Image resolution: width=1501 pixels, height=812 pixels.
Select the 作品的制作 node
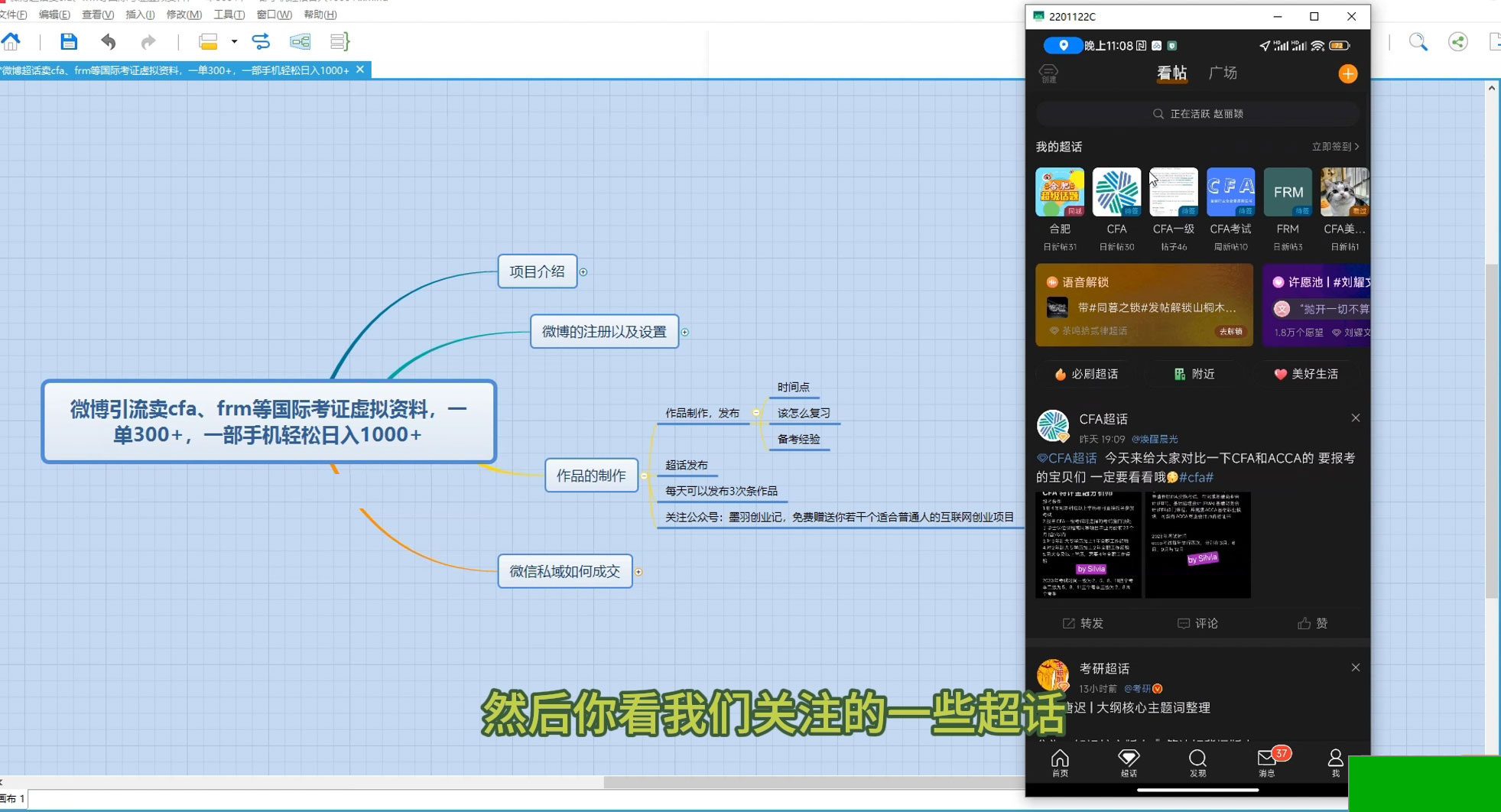[x=591, y=475]
